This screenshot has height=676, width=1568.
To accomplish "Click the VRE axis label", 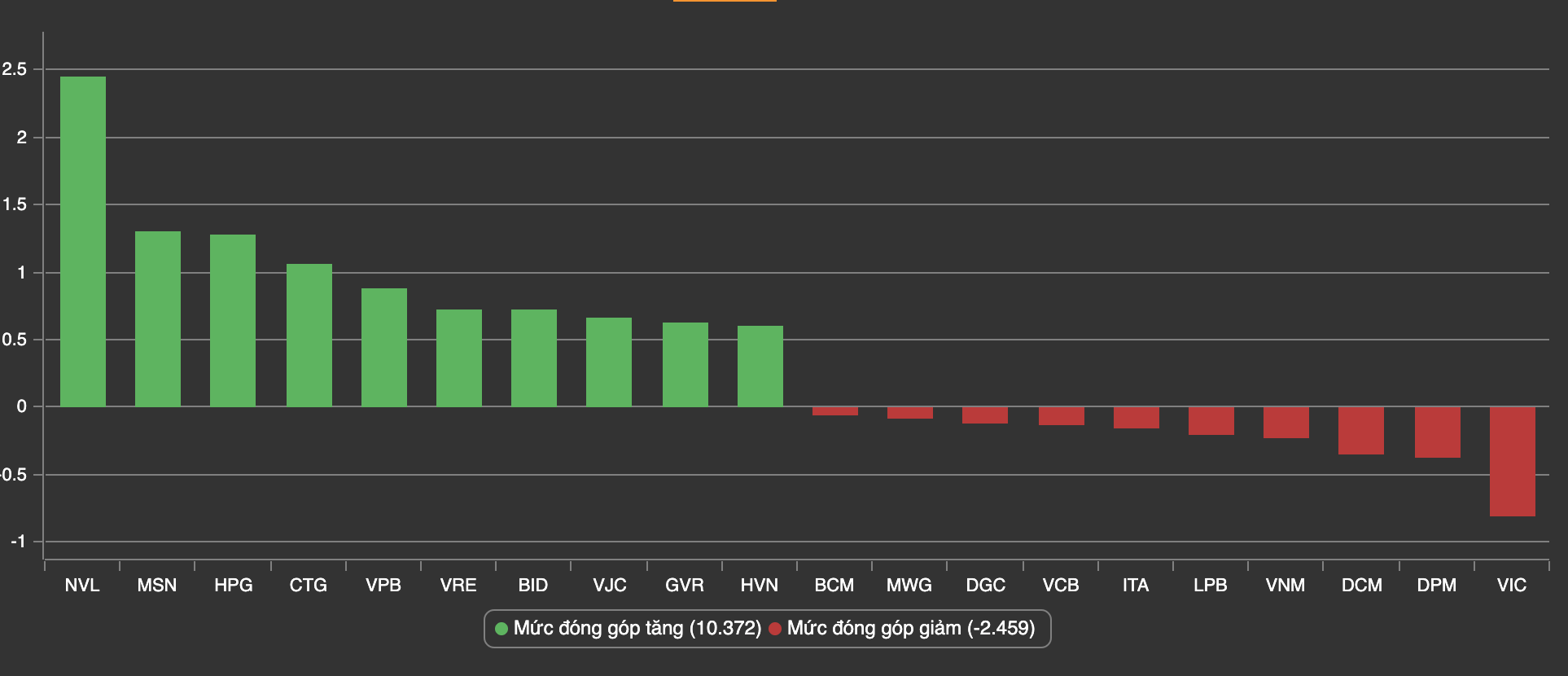I will pos(458,585).
